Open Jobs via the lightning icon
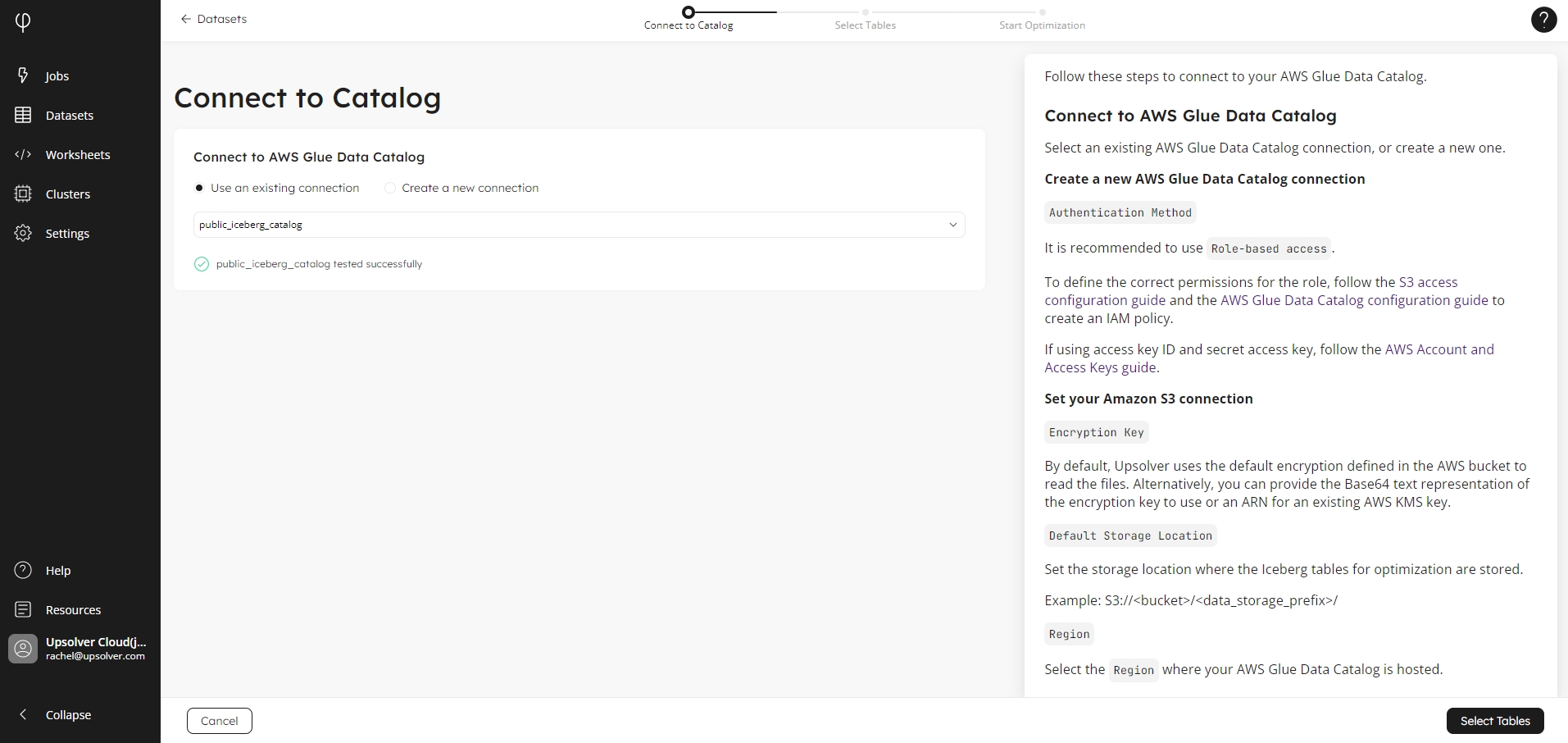The width and height of the screenshot is (1568, 743). click(x=23, y=75)
